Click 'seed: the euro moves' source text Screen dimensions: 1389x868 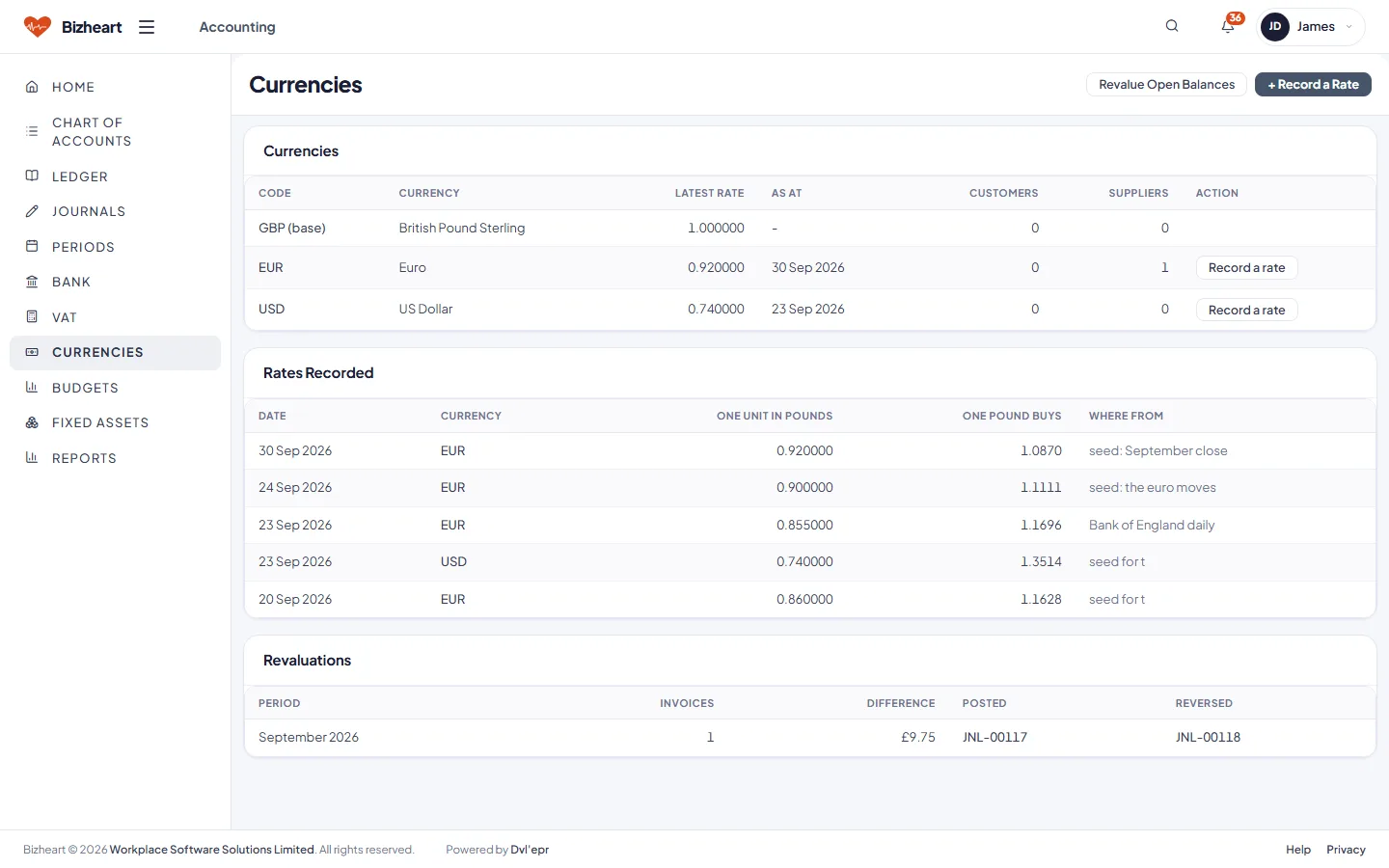[1153, 487]
